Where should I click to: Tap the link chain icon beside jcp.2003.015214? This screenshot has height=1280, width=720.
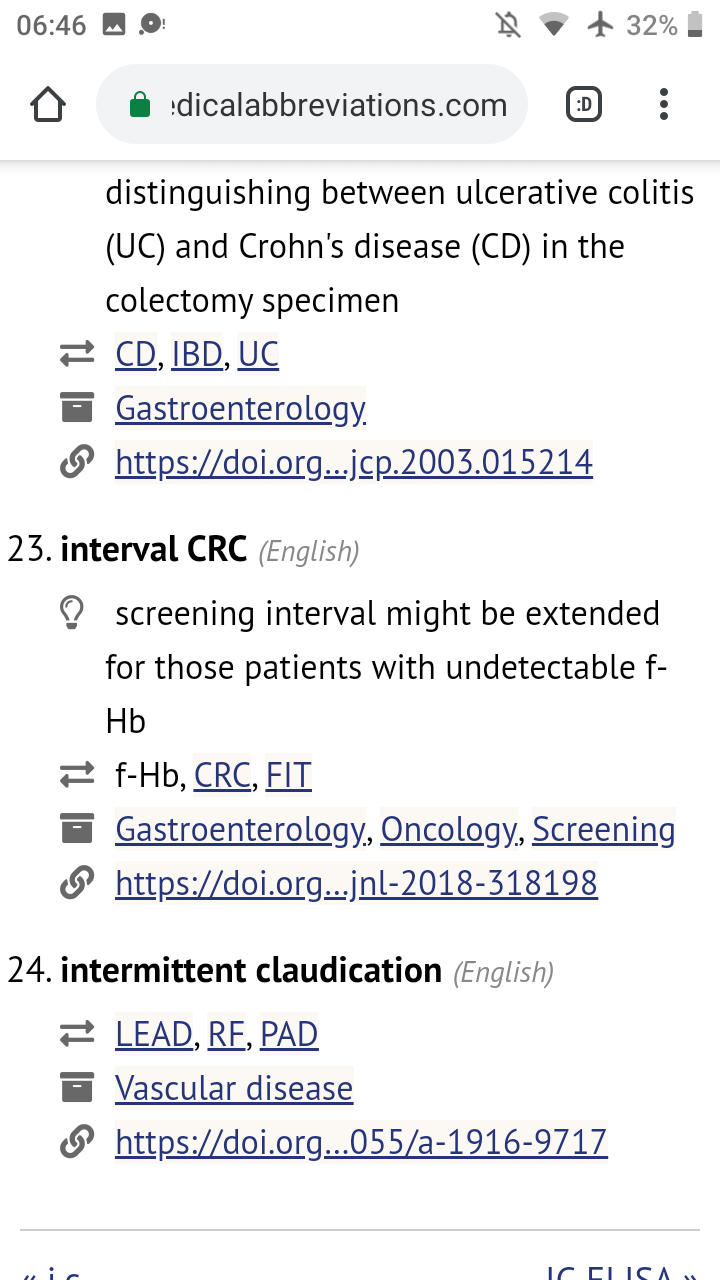pyautogui.click(x=77, y=462)
